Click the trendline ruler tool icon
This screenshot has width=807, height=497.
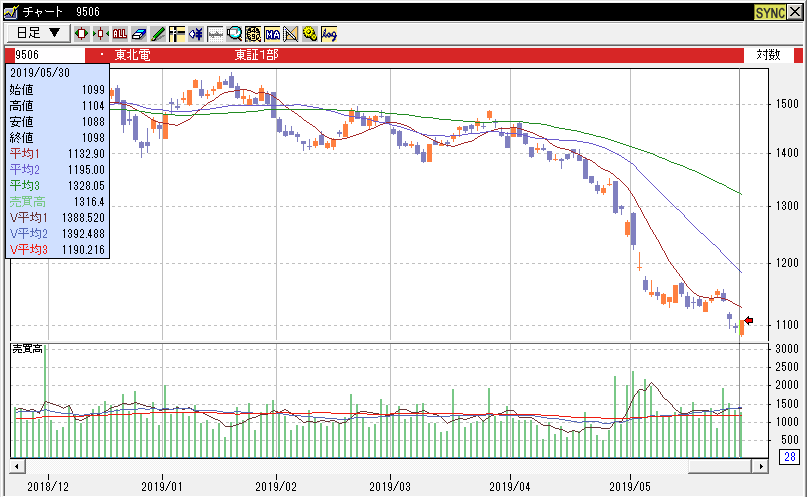click(x=291, y=33)
